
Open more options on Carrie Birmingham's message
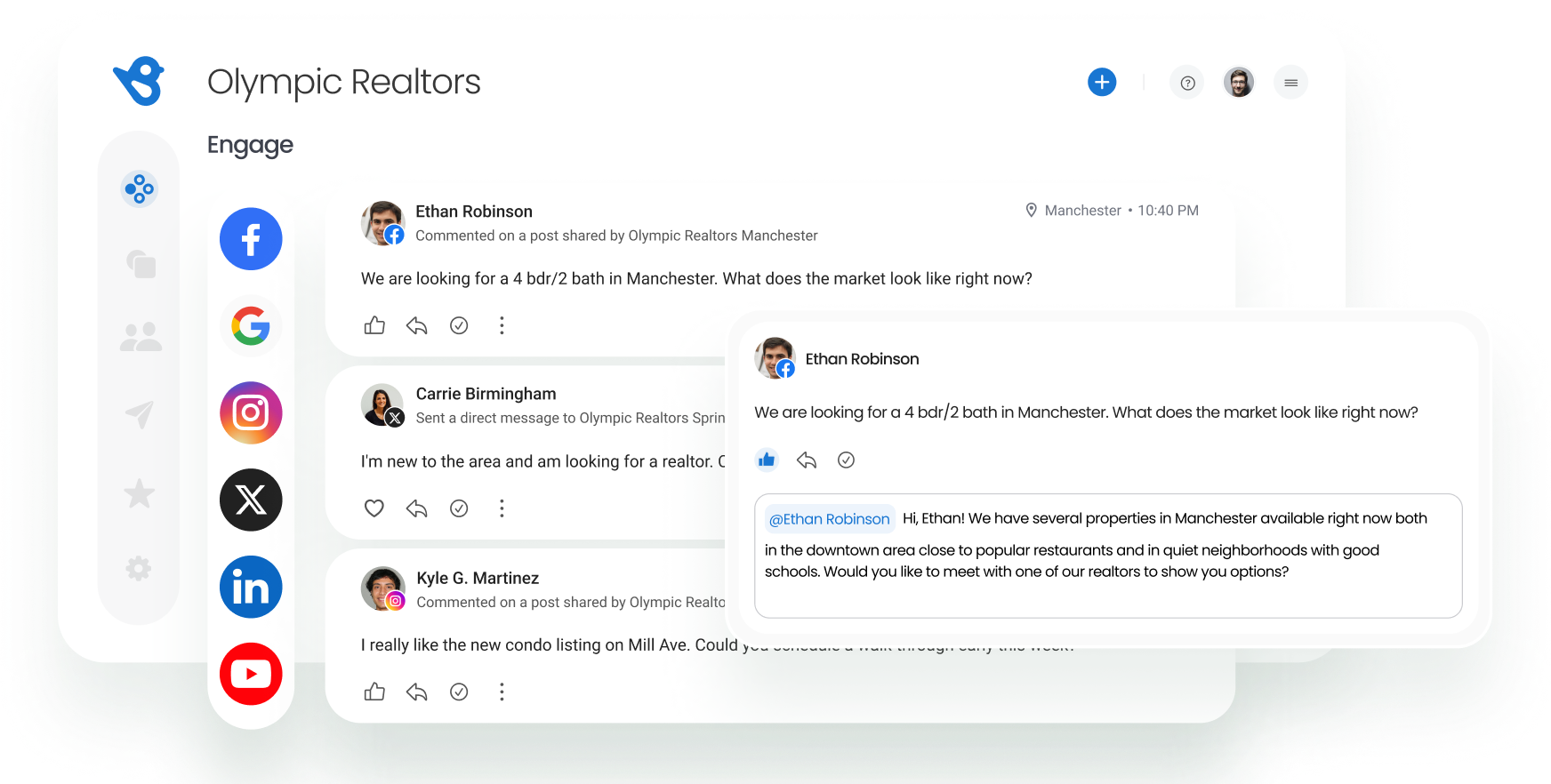click(502, 508)
